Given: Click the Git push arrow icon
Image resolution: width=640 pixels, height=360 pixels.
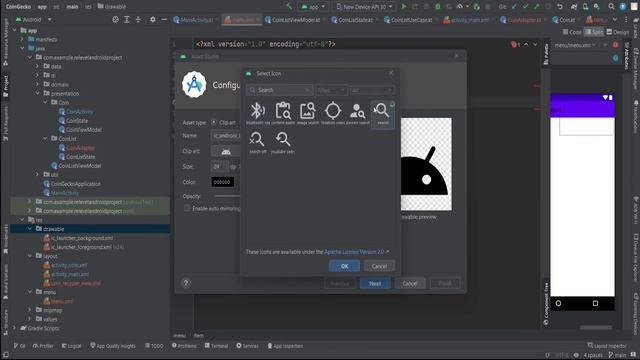Looking at the screenshot, I should pyautogui.click(x=537, y=7).
